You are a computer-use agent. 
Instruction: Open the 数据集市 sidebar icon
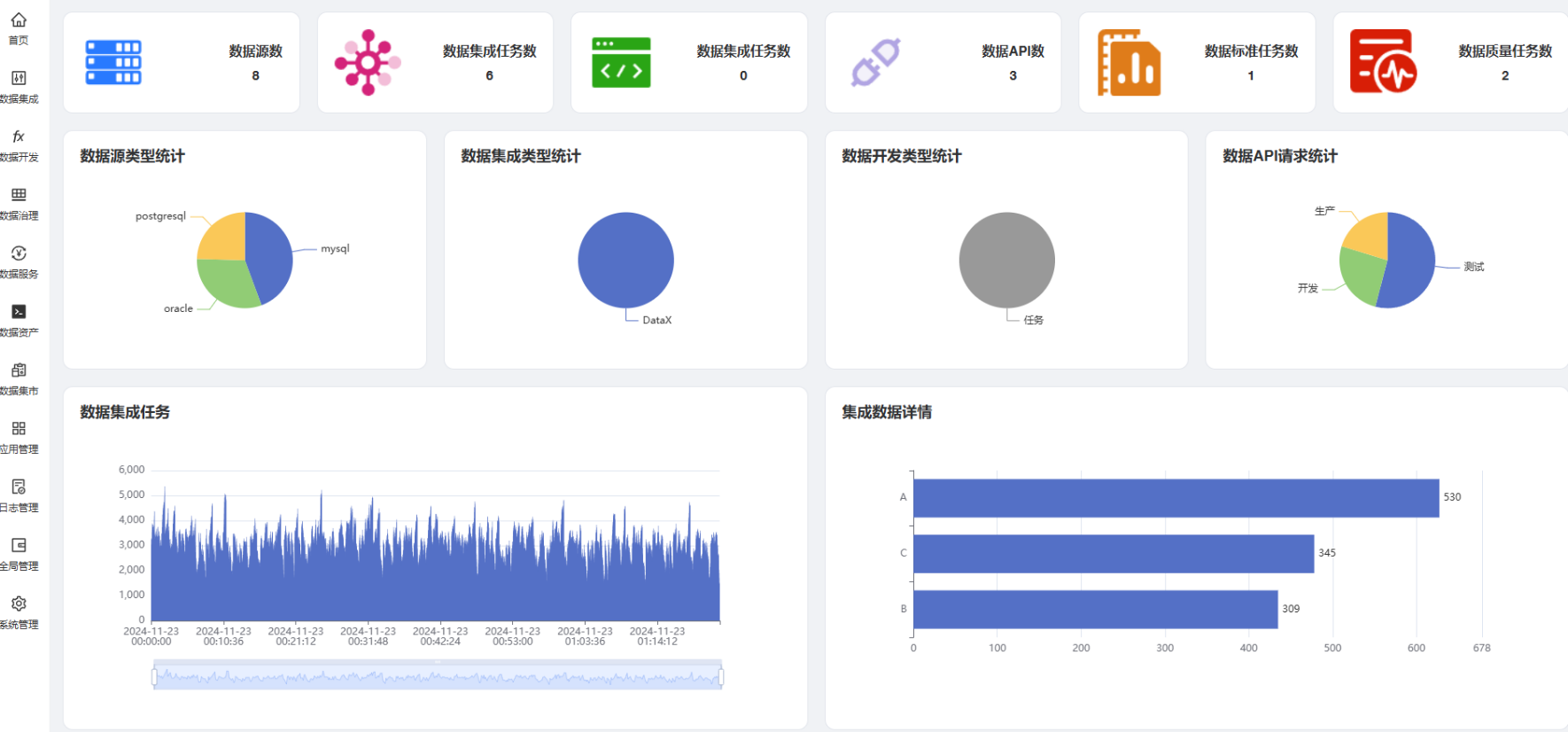(x=19, y=370)
